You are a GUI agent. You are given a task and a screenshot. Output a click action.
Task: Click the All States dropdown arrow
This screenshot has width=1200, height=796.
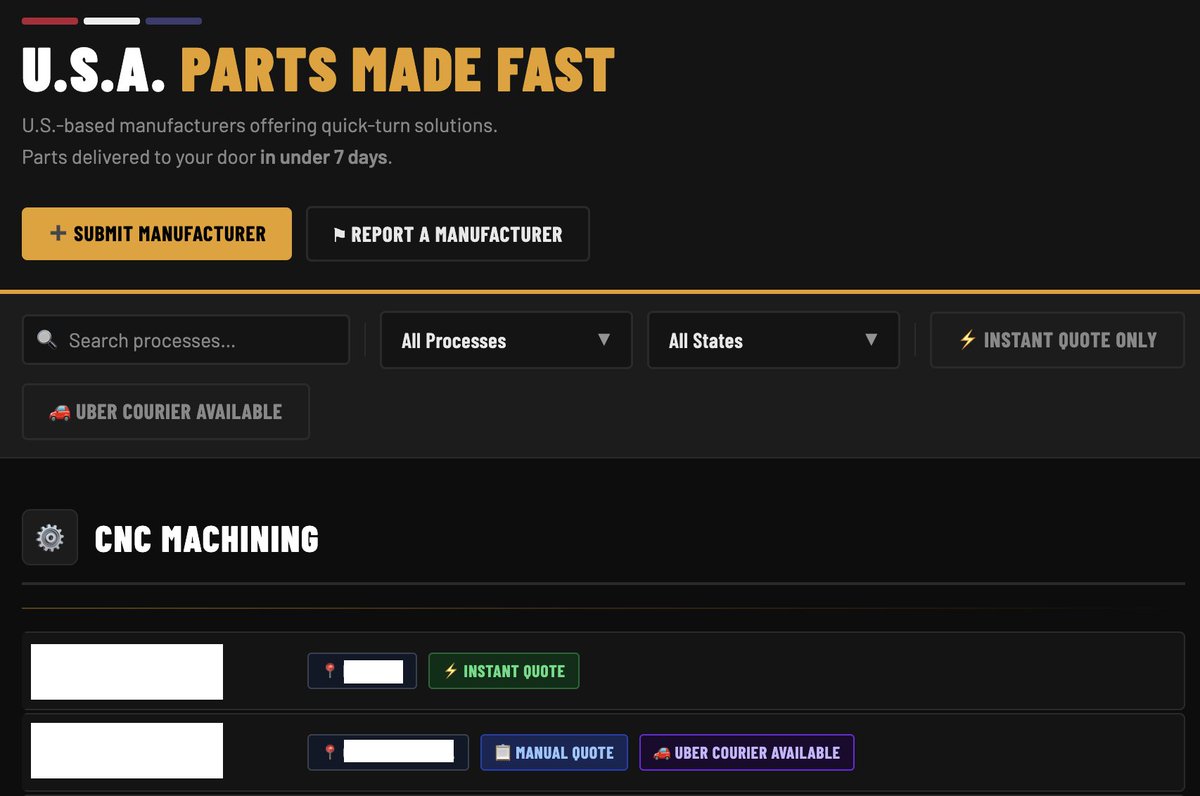coord(871,340)
